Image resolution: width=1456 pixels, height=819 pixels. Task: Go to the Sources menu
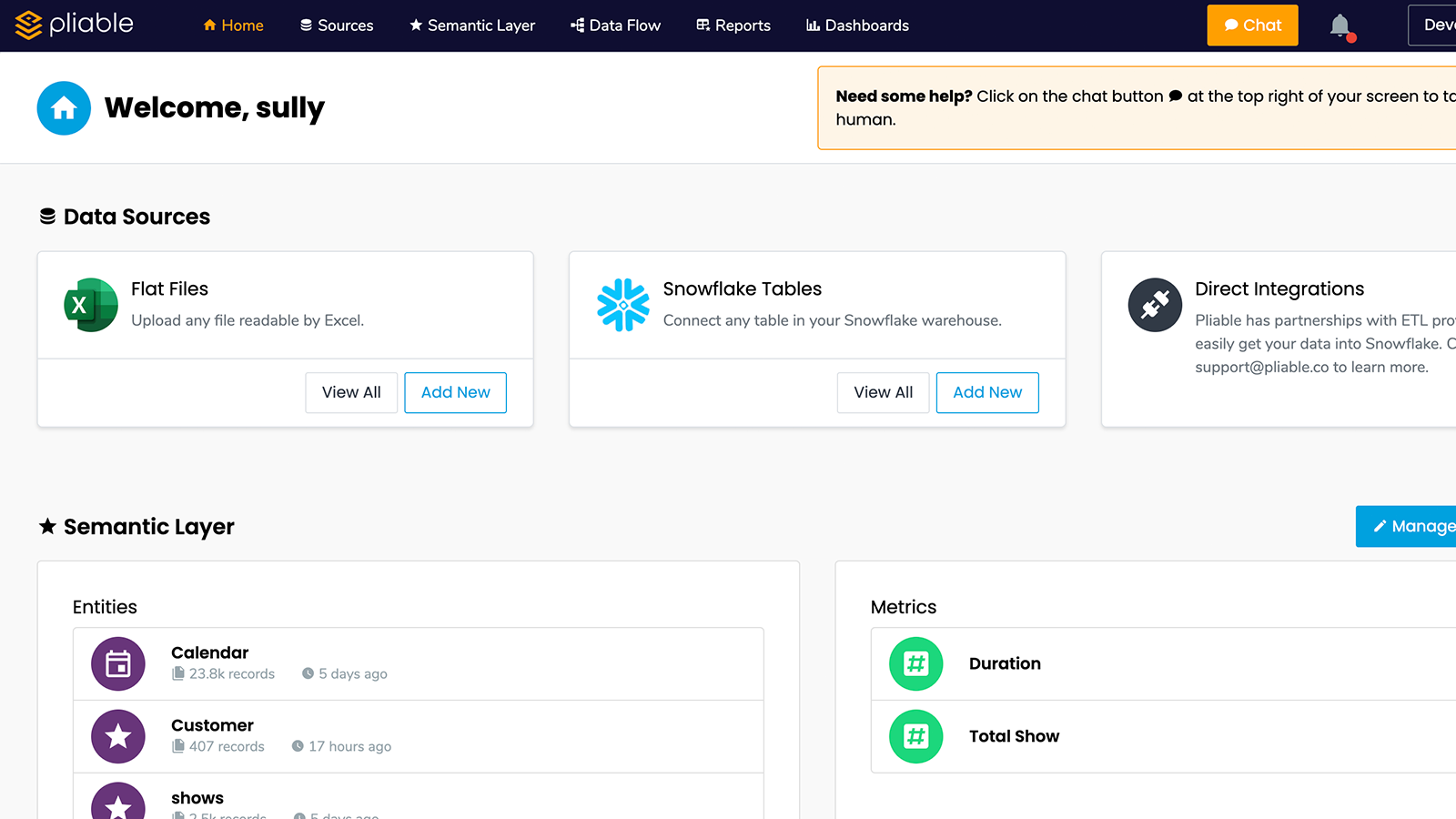[337, 25]
